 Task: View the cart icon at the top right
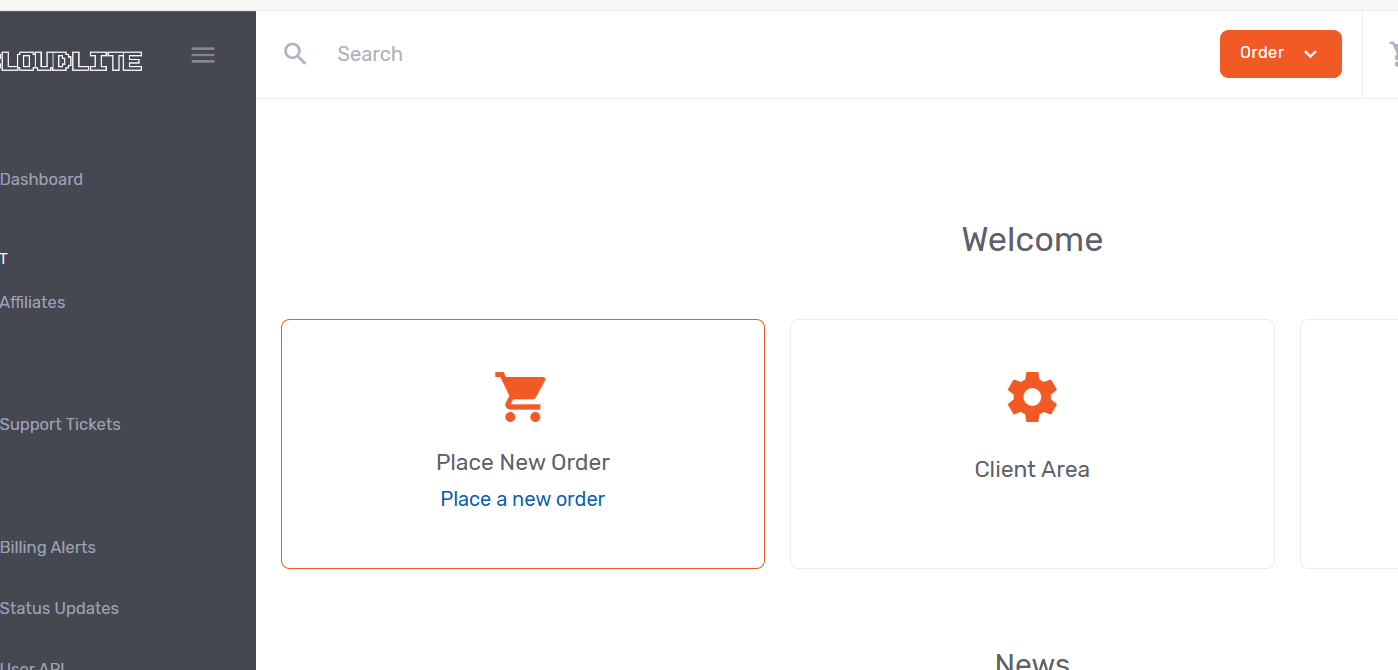1392,53
